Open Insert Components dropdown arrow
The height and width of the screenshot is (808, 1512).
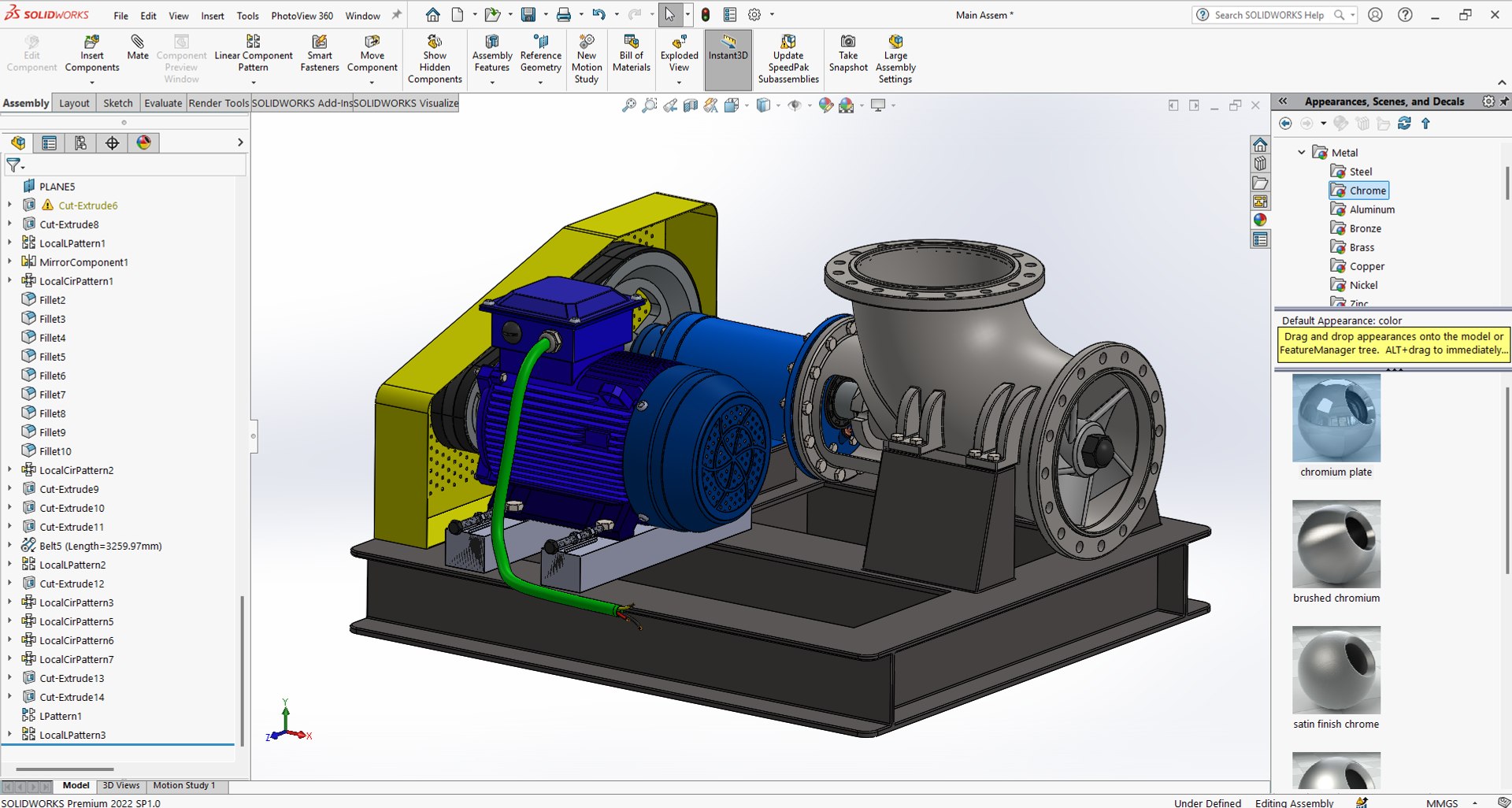(92, 83)
